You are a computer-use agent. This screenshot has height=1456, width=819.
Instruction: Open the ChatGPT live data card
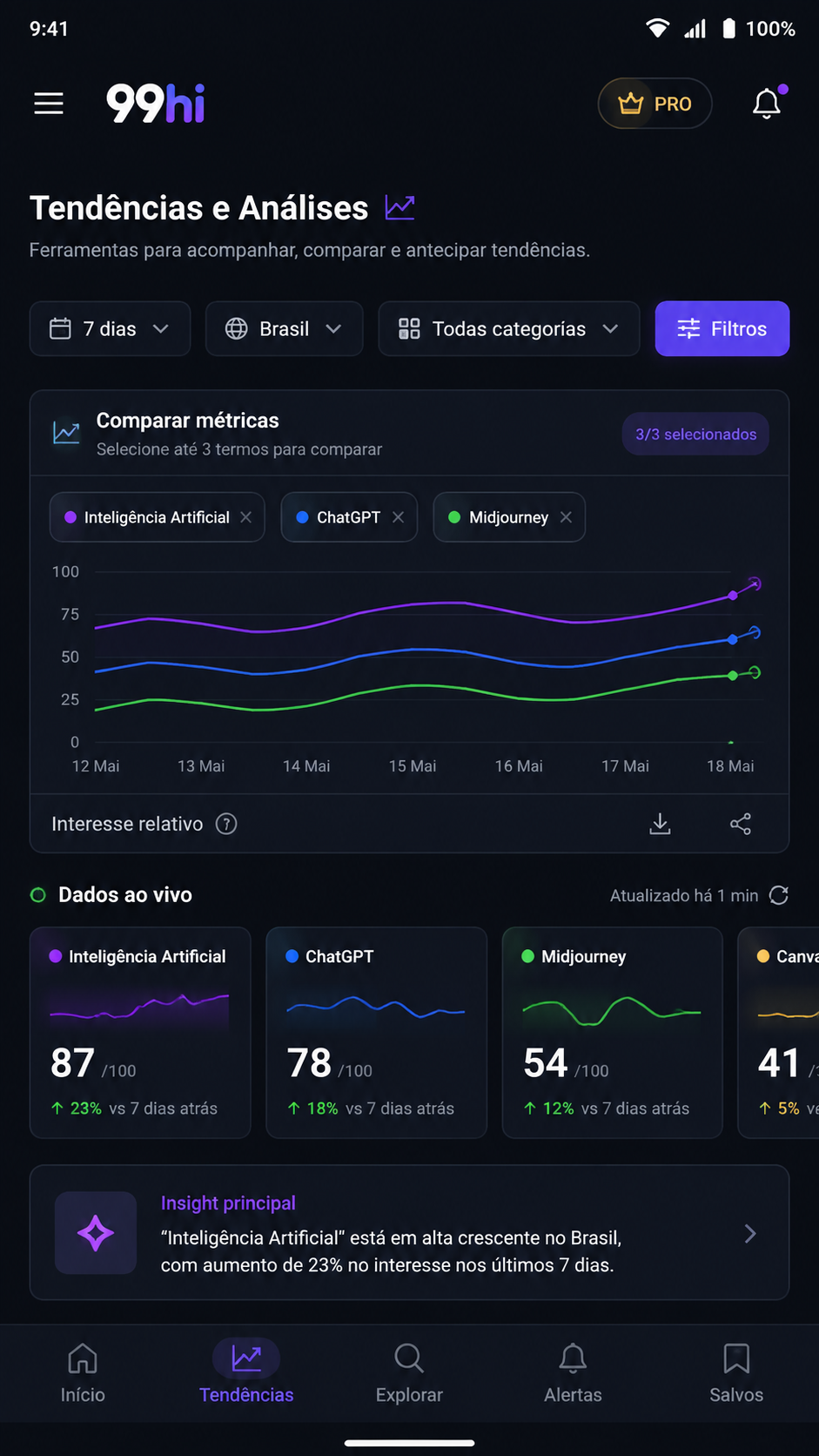[376, 1032]
